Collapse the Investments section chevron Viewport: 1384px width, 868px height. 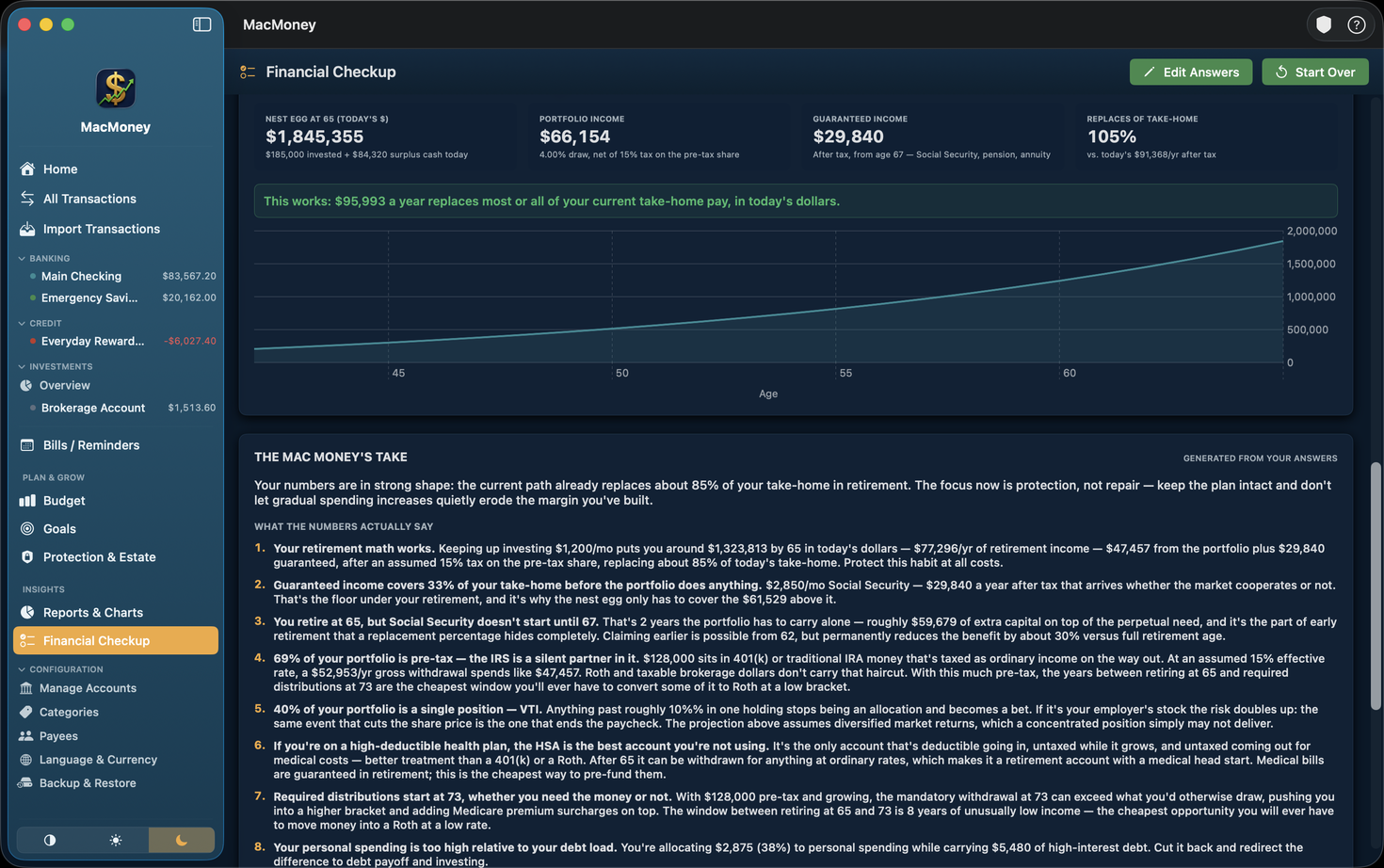[22, 366]
